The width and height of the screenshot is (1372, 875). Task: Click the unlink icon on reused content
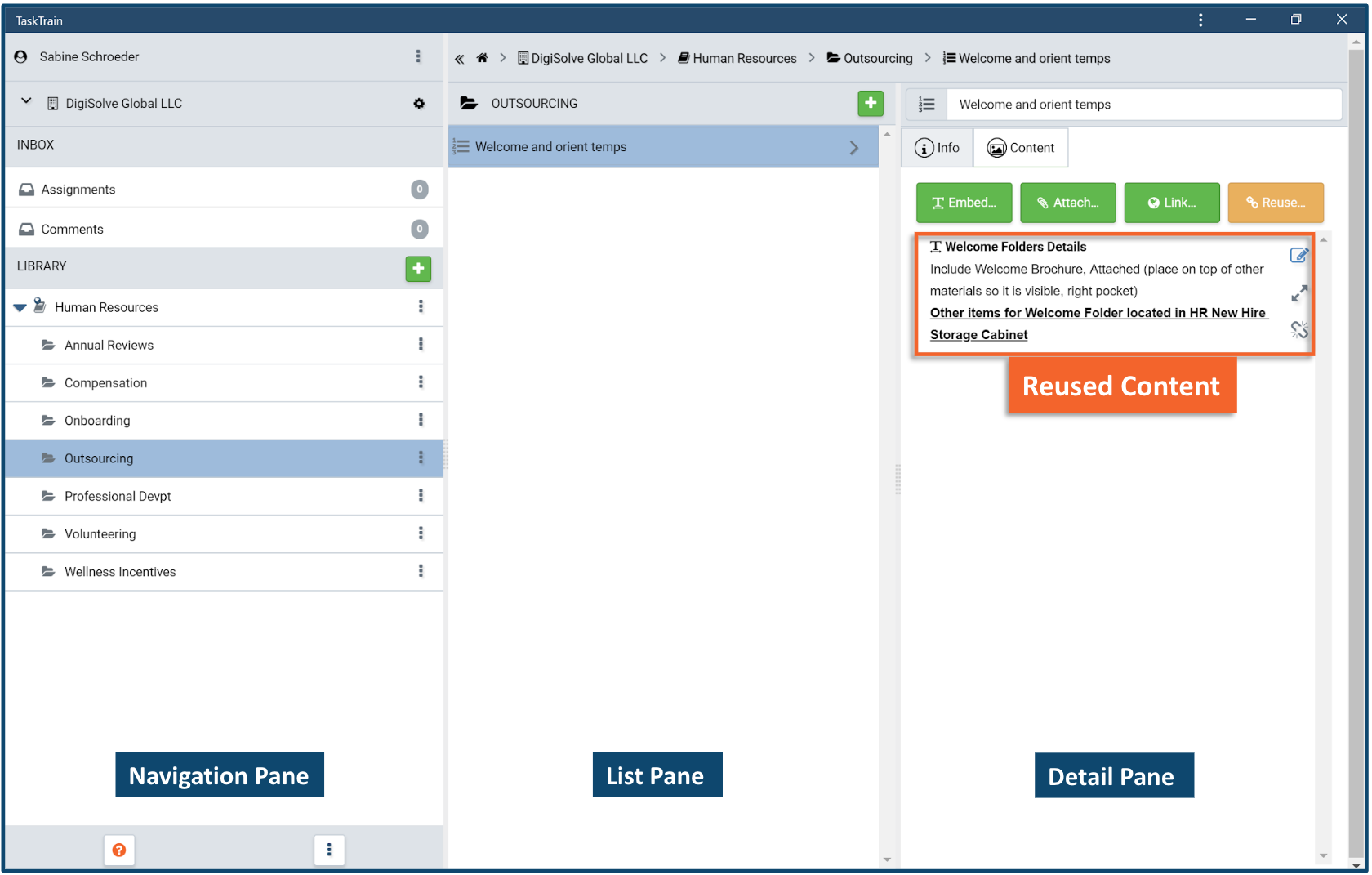coord(1299,329)
